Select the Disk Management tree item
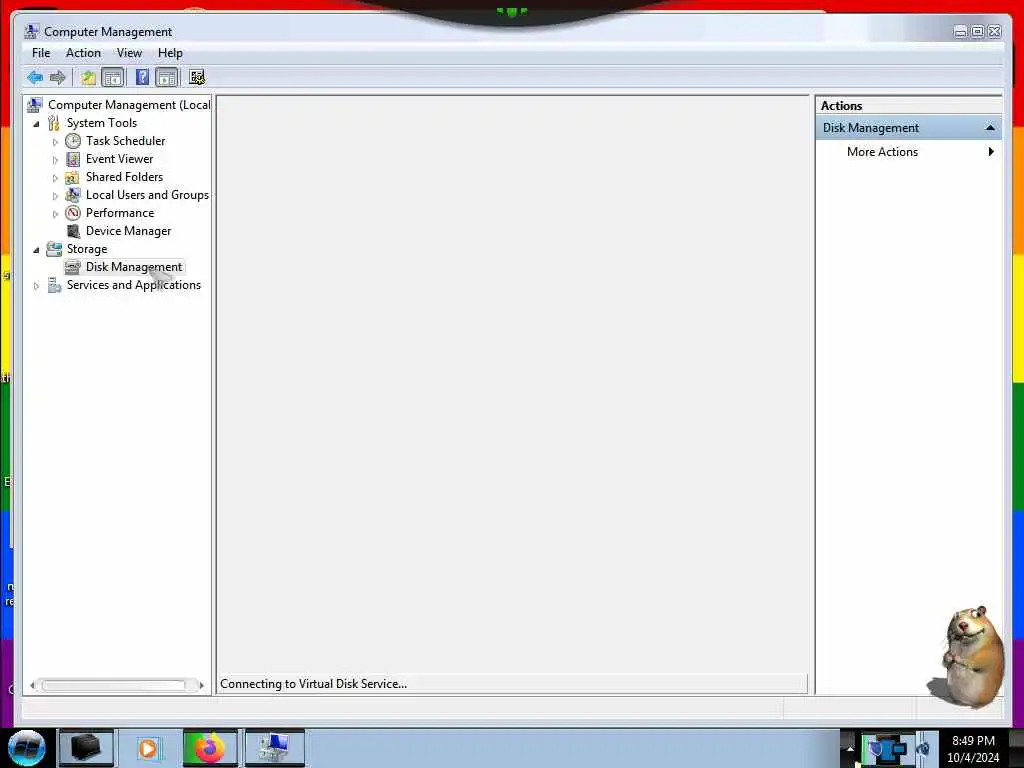Viewport: 1024px width, 768px height. pos(134,267)
